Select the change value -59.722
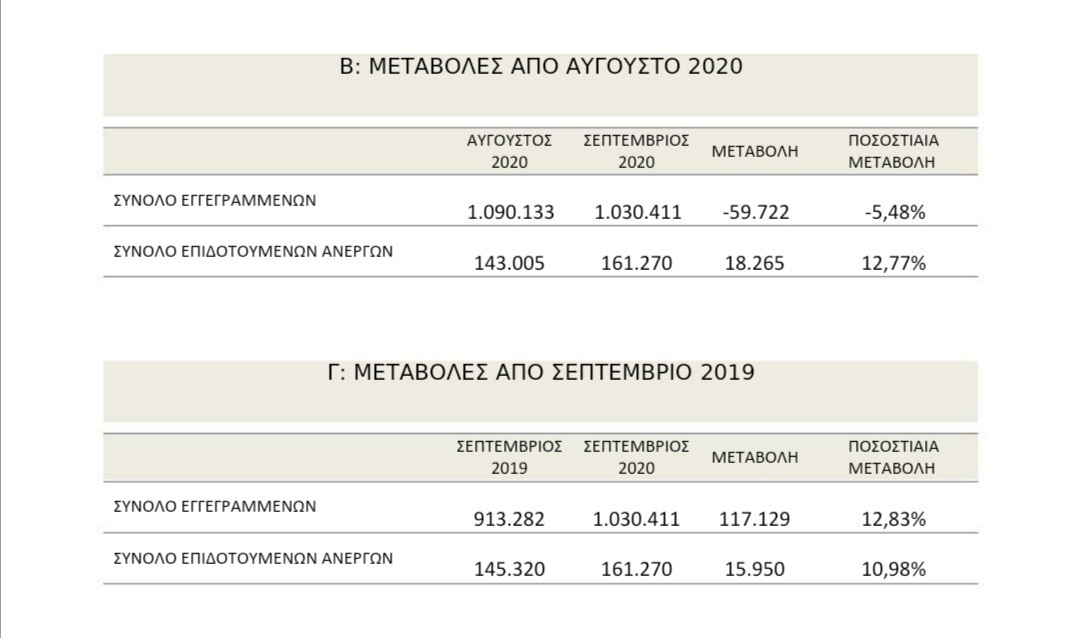 [x=755, y=213]
